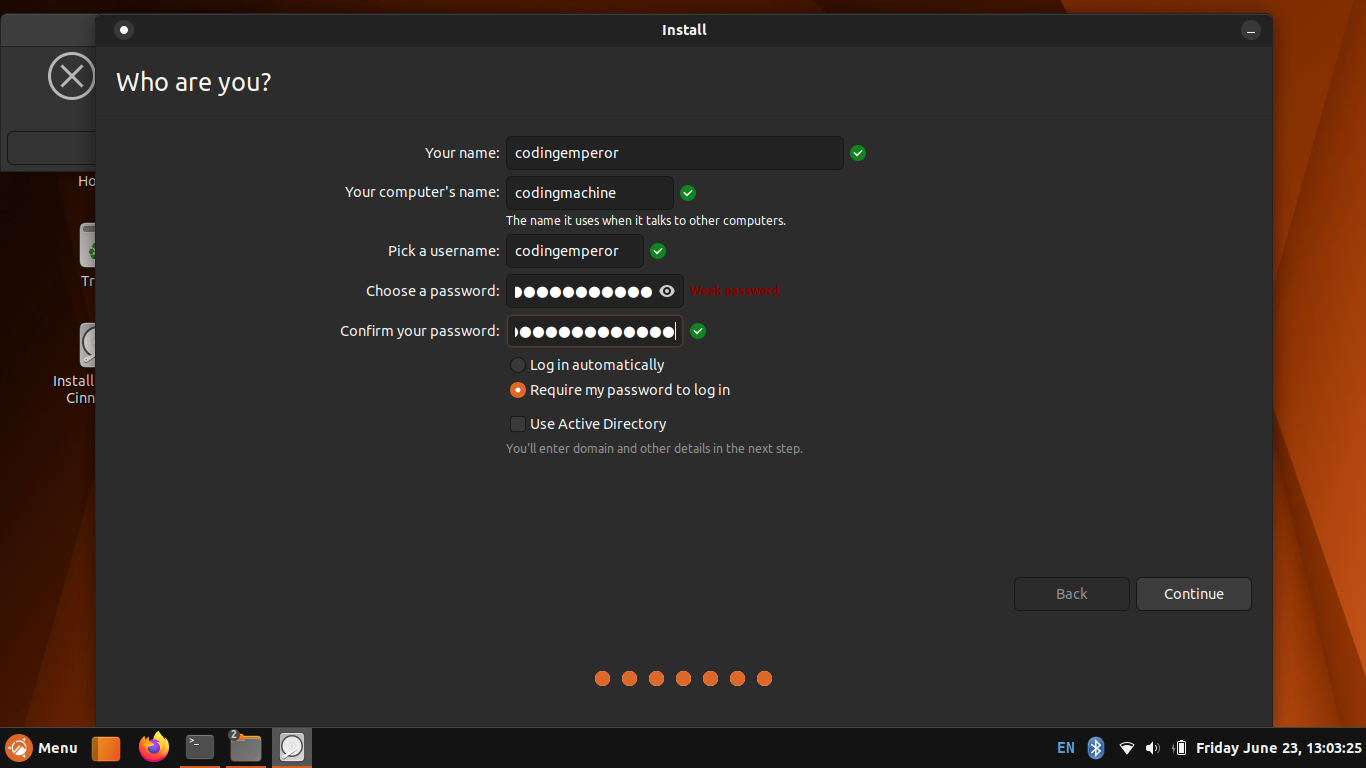Select Log in automatically option
This screenshot has width=1366, height=768.
click(x=587, y=365)
